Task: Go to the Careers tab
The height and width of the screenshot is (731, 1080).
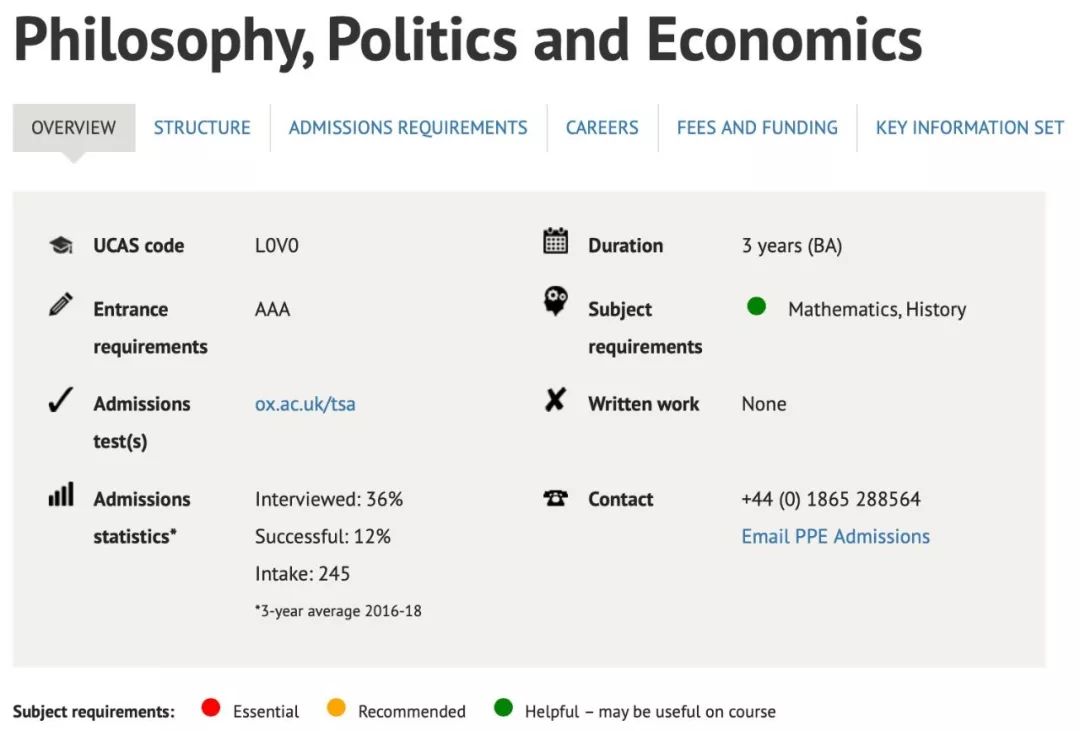Action: click(x=602, y=127)
